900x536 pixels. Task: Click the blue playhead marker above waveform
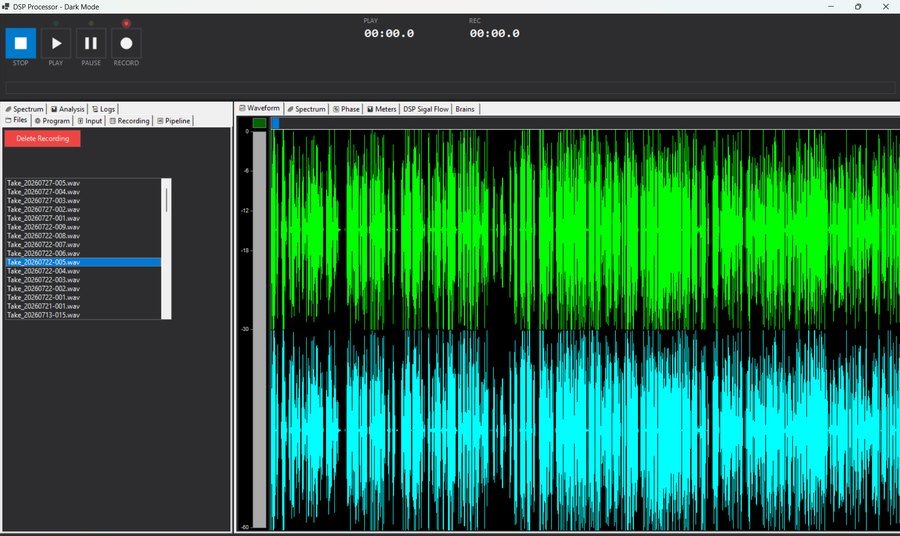click(276, 123)
